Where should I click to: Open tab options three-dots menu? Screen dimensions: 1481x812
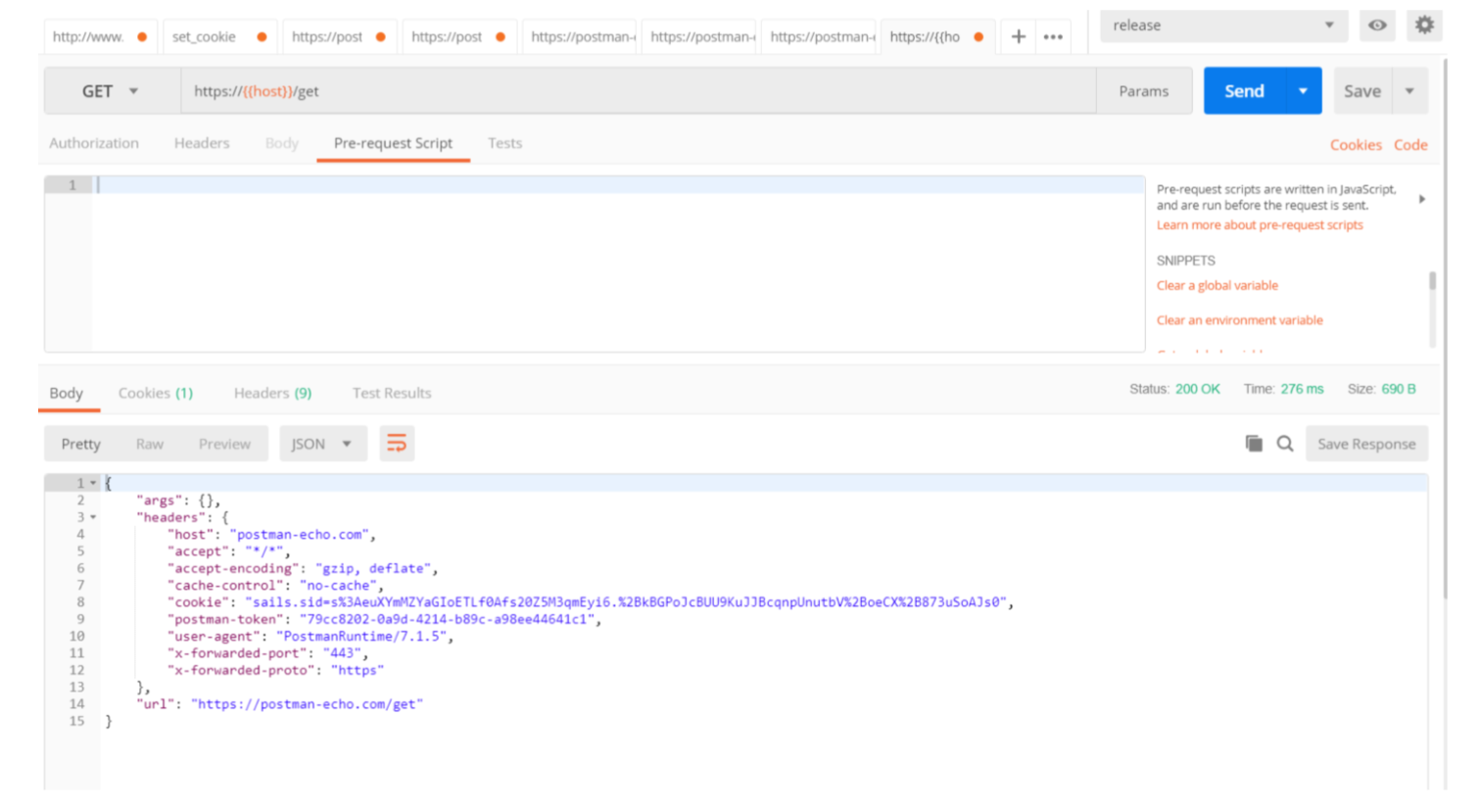pyautogui.click(x=1053, y=37)
